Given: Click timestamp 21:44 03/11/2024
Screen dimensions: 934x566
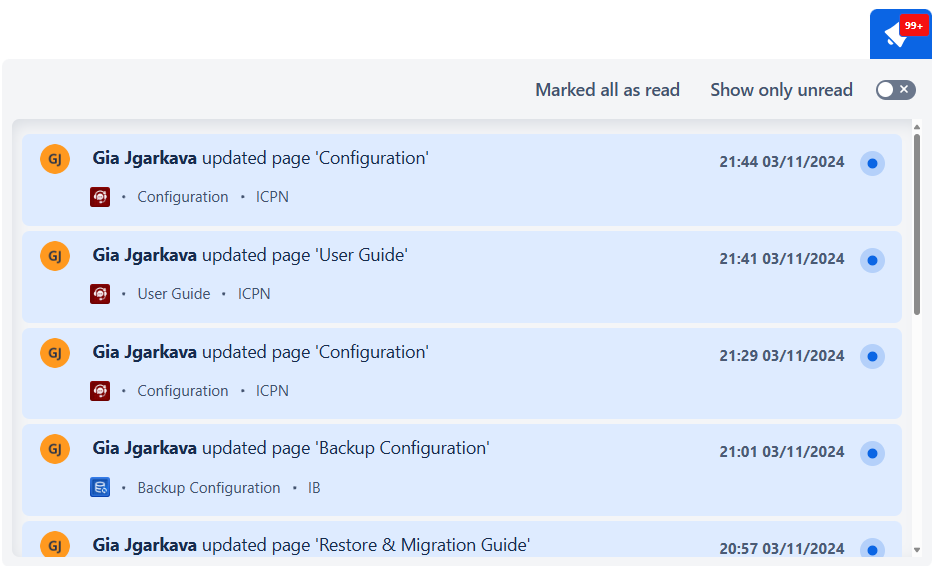Looking at the screenshot, I should point(782,162).
